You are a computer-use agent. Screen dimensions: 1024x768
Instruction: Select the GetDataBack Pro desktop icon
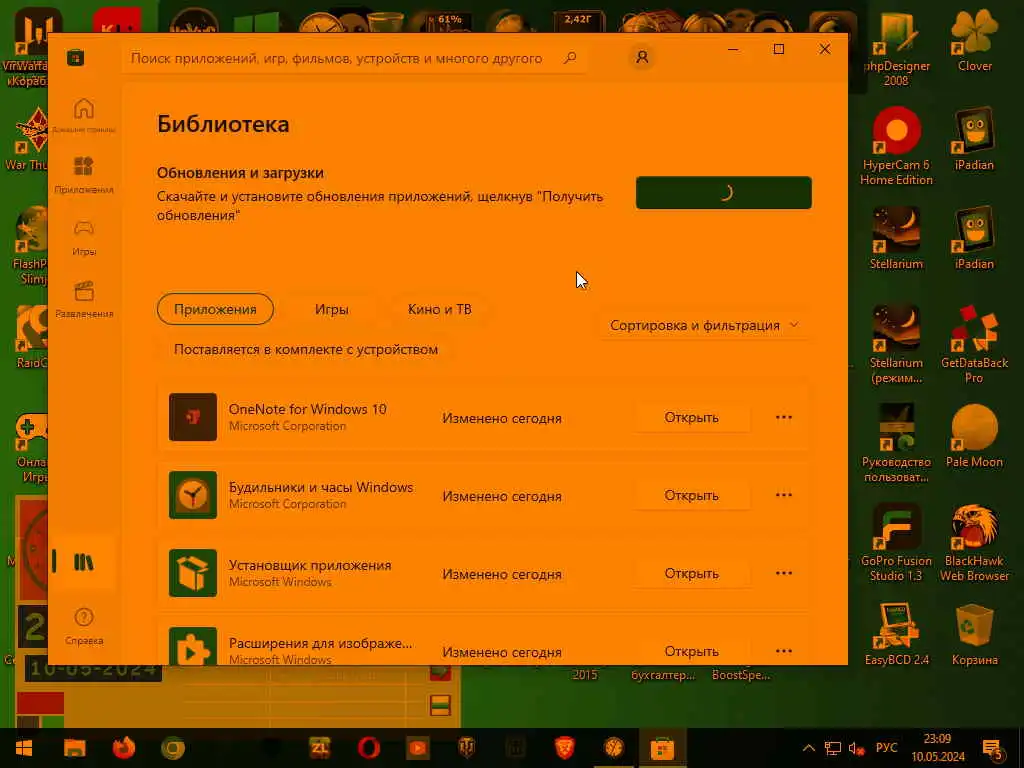coord(974,344)
